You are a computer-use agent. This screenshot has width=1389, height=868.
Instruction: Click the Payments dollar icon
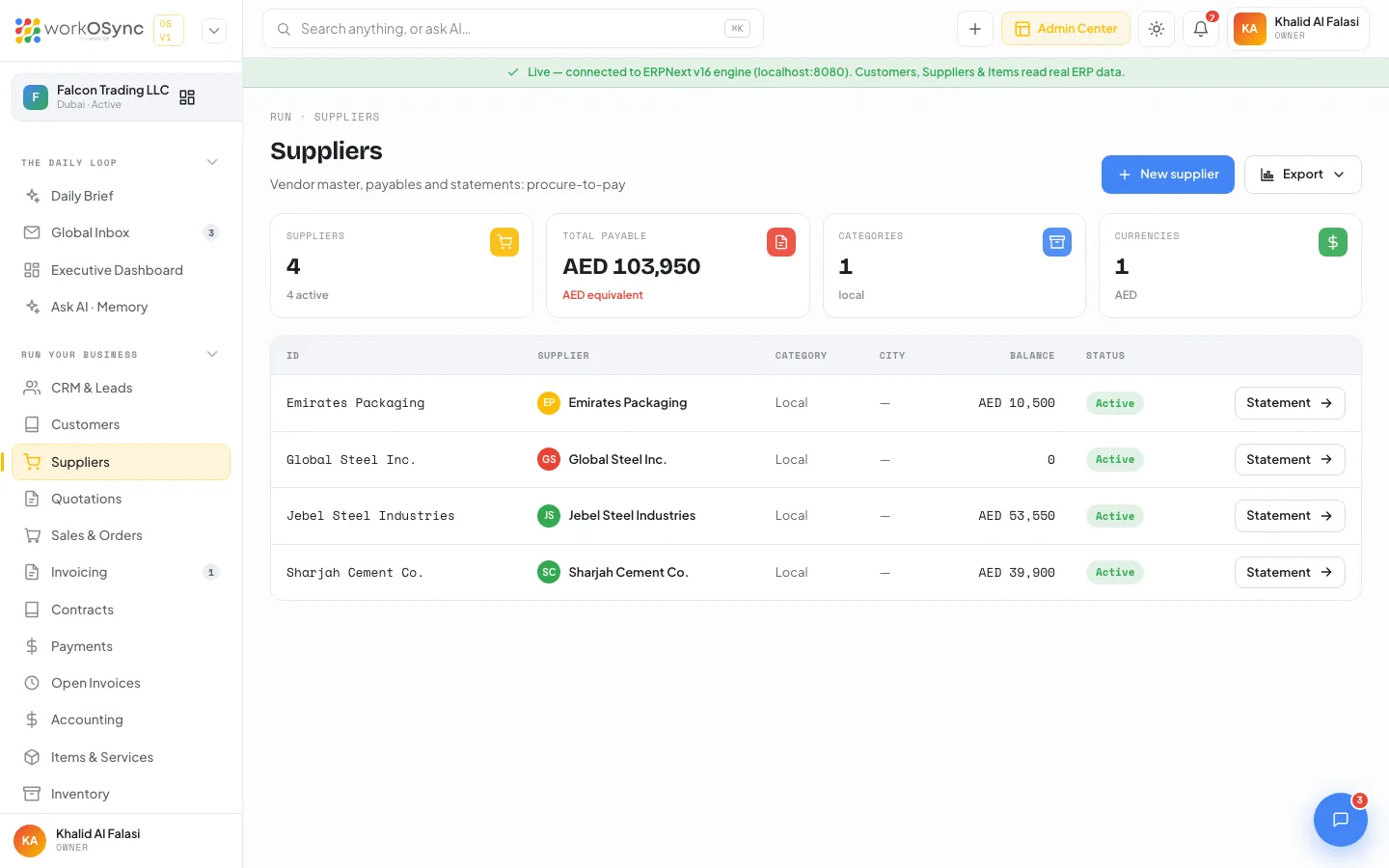click(32, 646)
